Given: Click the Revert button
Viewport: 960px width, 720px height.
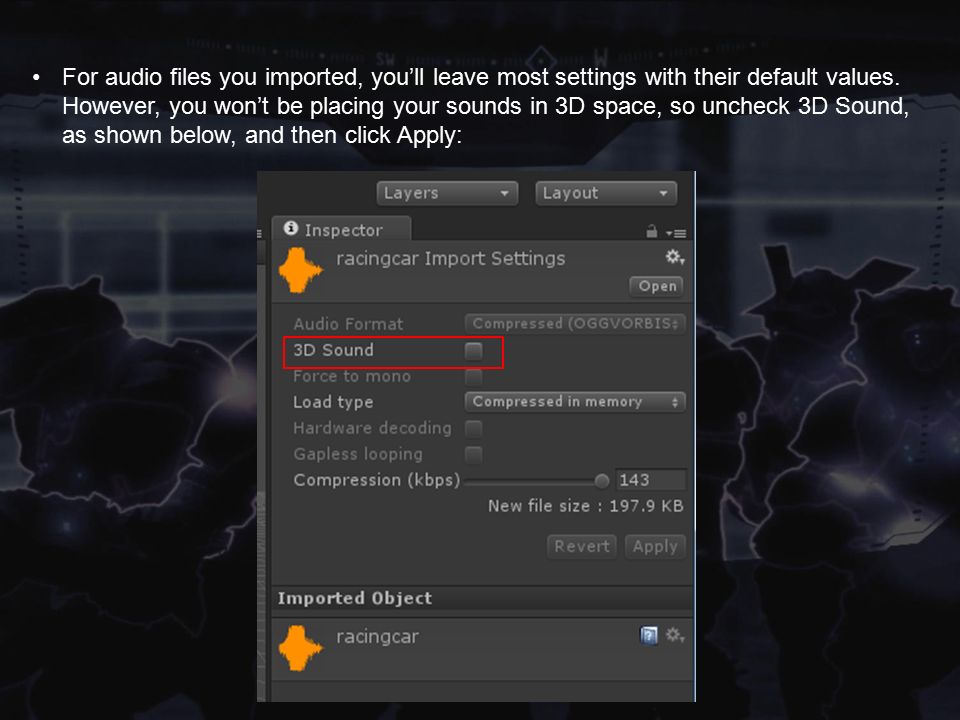Looking at the screenshot, I should (x=582, y=546).
